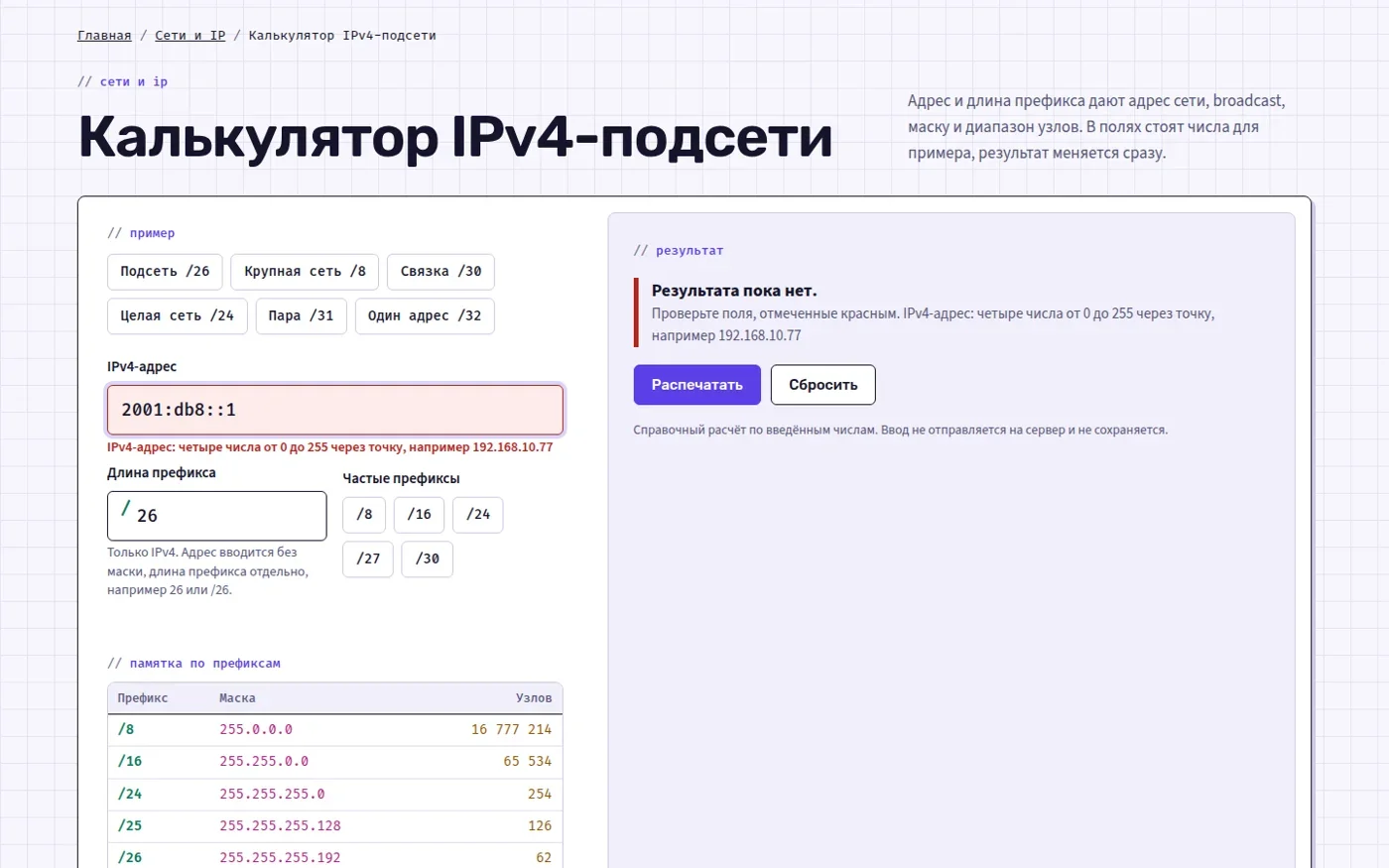Click the mask 255.255.255.192 cell

pyautogui.click(x=280, y=857)
